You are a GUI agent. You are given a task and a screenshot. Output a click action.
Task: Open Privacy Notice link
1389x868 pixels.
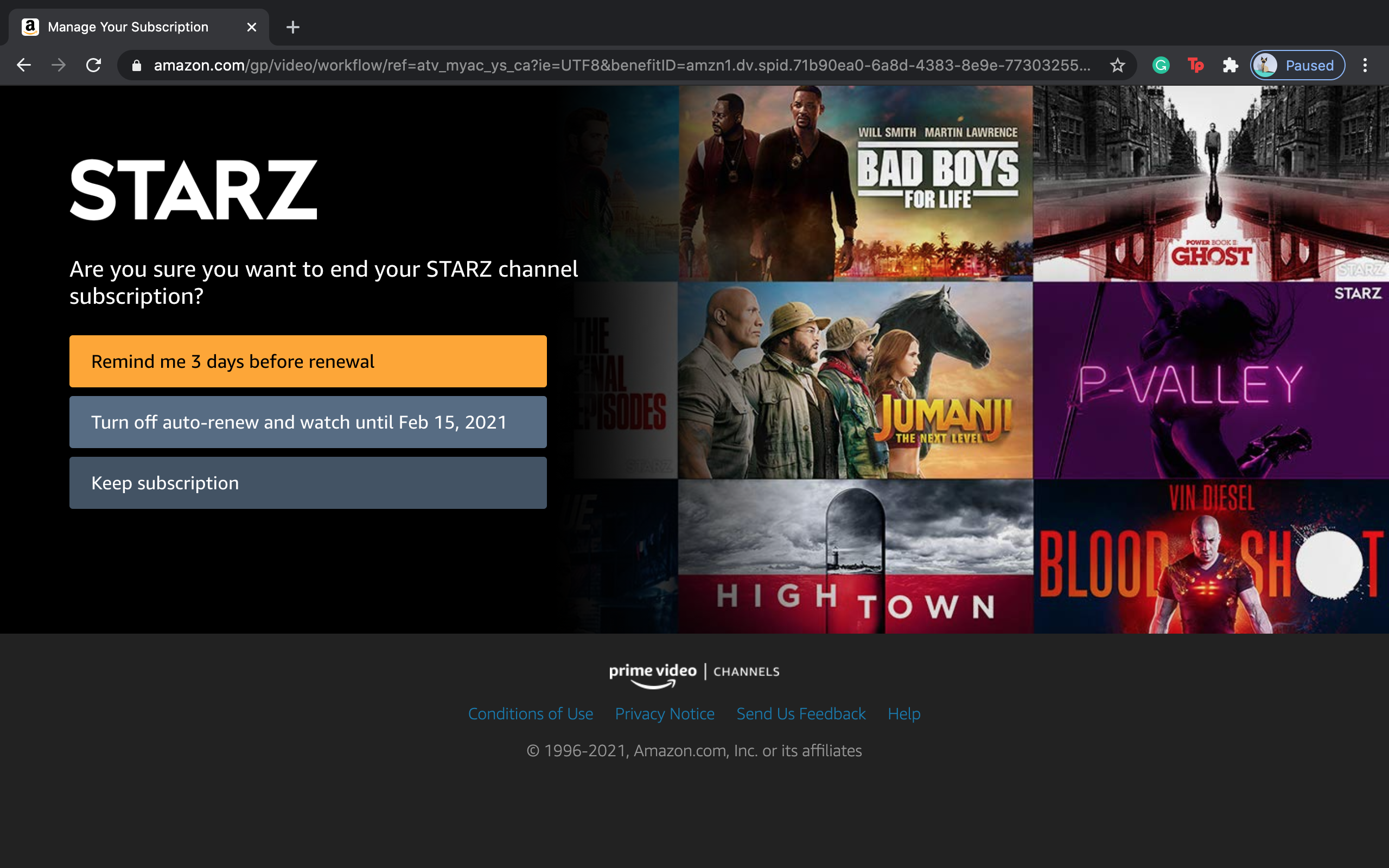(x=665, y=714)
